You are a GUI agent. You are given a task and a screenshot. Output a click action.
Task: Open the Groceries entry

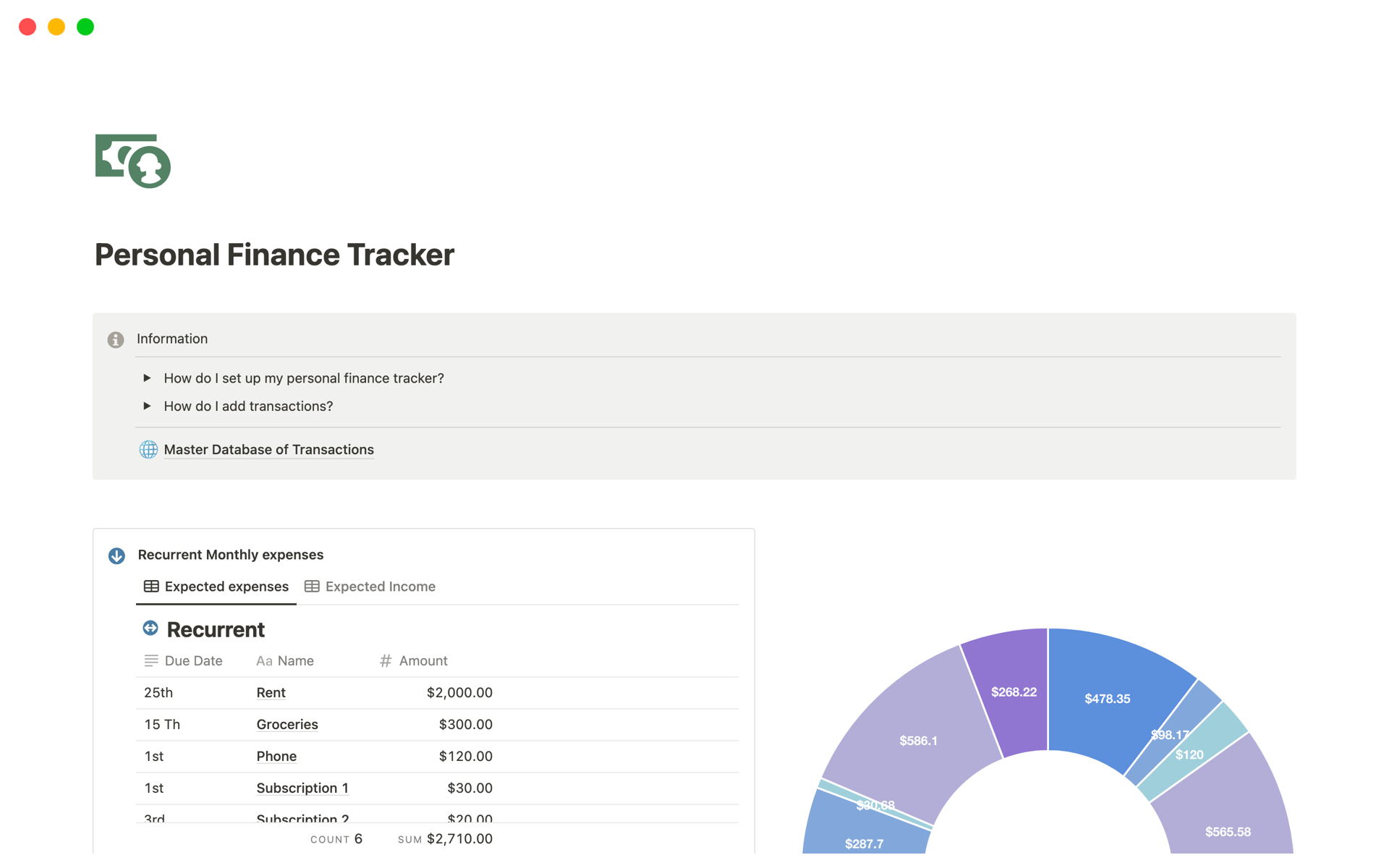(286, 724)
